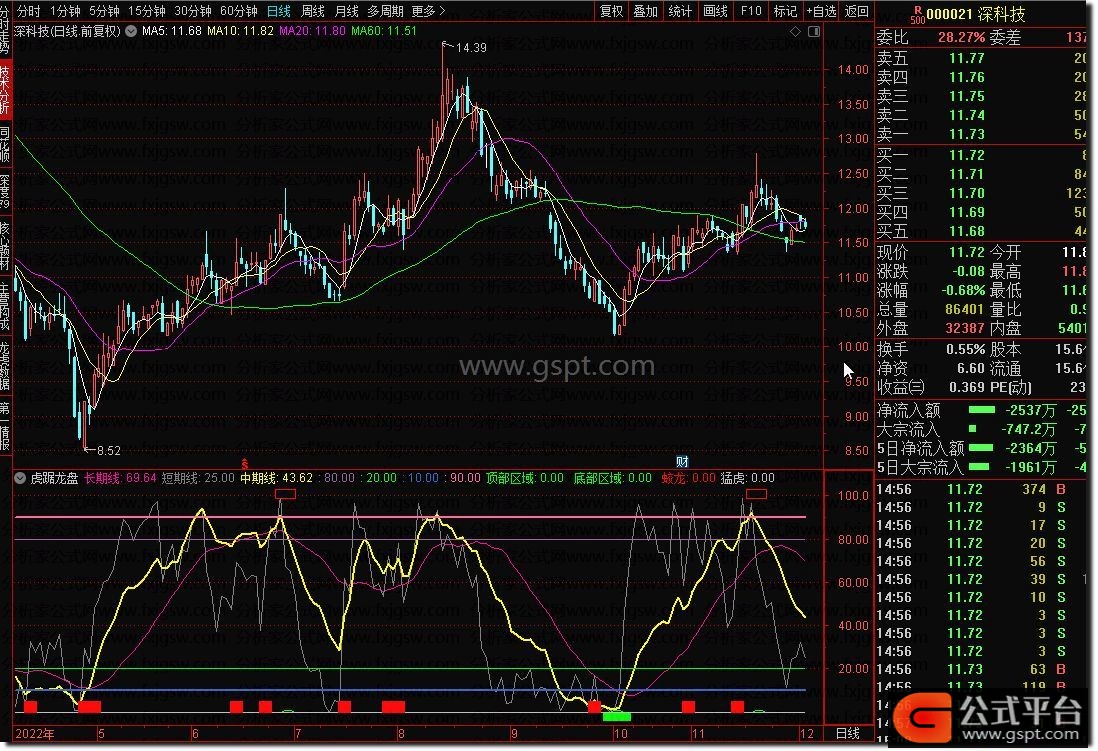Click the 标记 mark button
The width and height of the screenshot is (1098, 751).
click(785, 11)
